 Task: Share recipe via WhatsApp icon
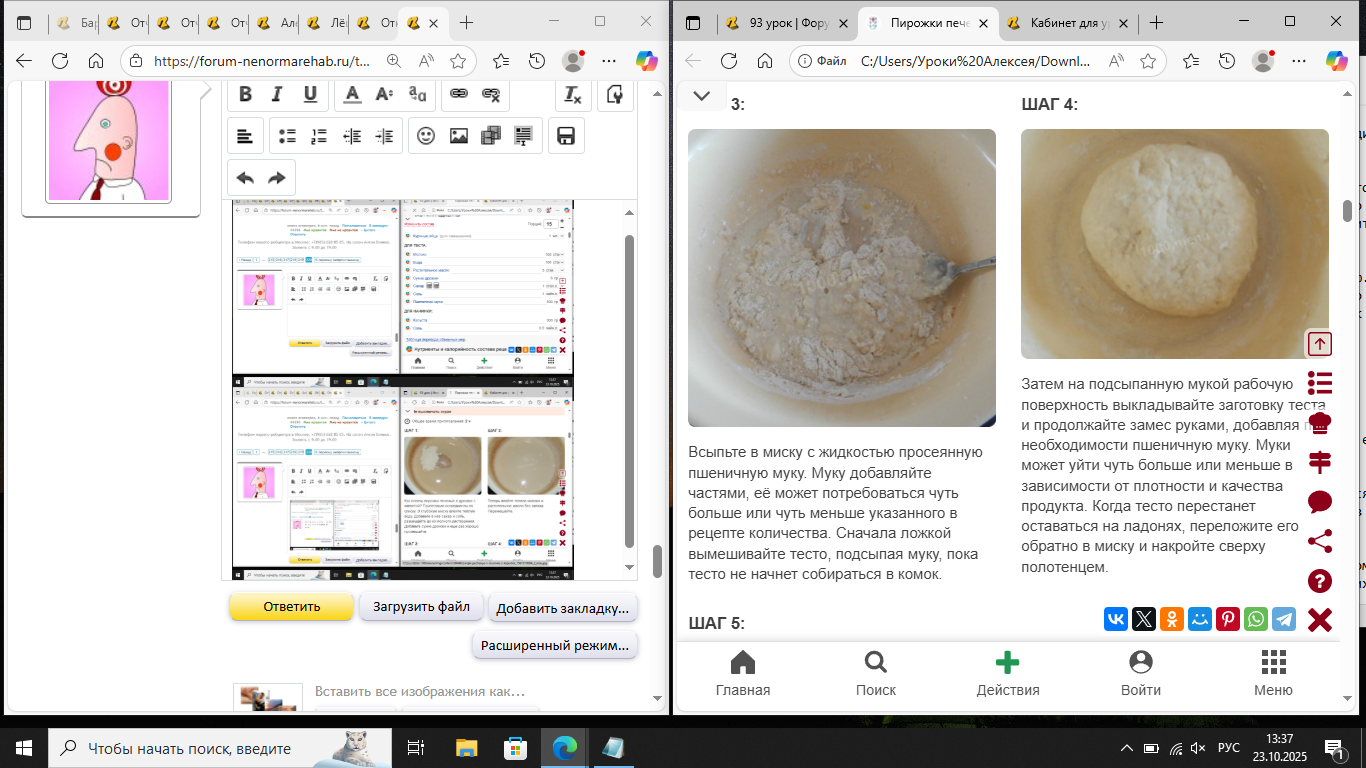(1256, 619)
